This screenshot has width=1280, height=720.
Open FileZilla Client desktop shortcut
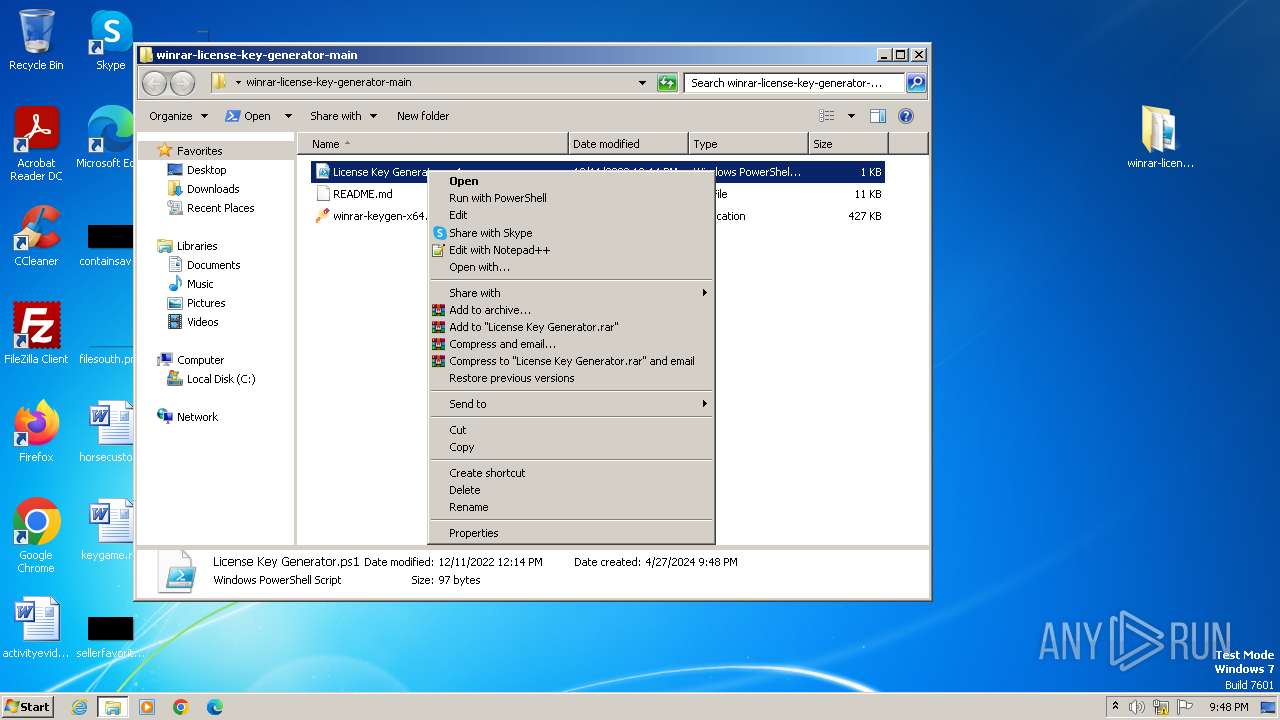36,333
